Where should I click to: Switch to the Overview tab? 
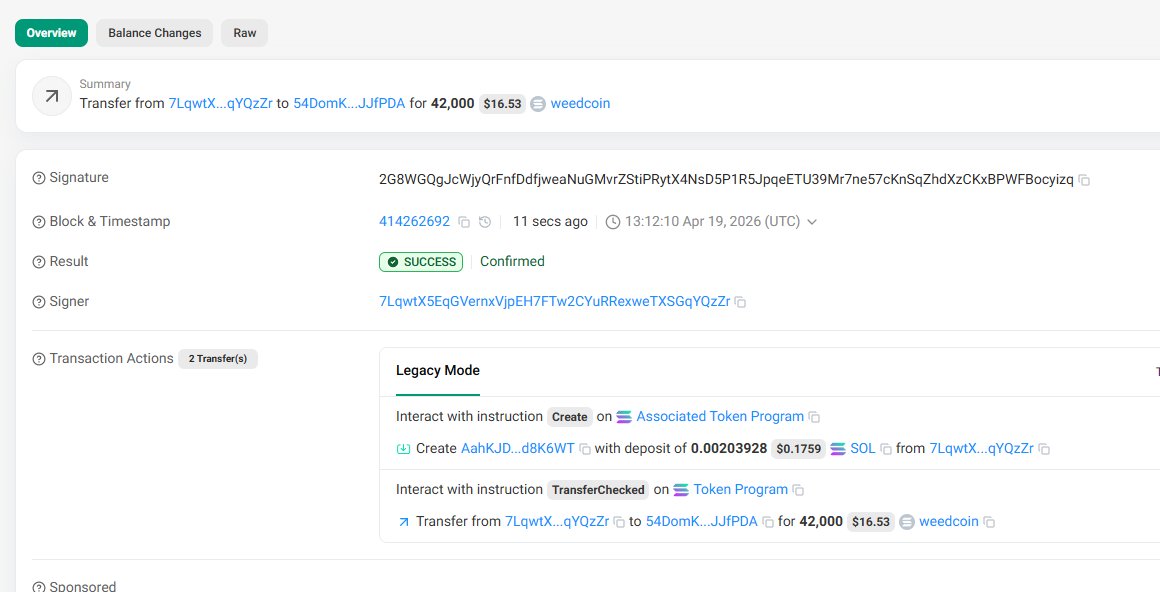click(x=51, y=33)
